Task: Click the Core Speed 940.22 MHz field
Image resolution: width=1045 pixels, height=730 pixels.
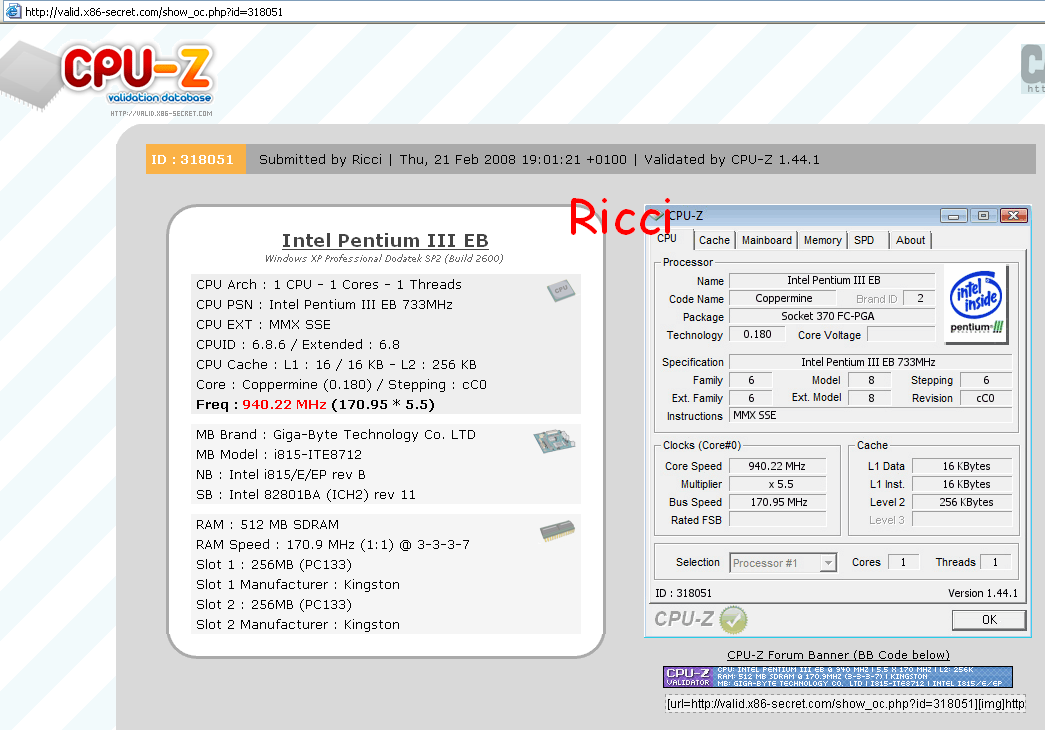Action: (777, 466)
